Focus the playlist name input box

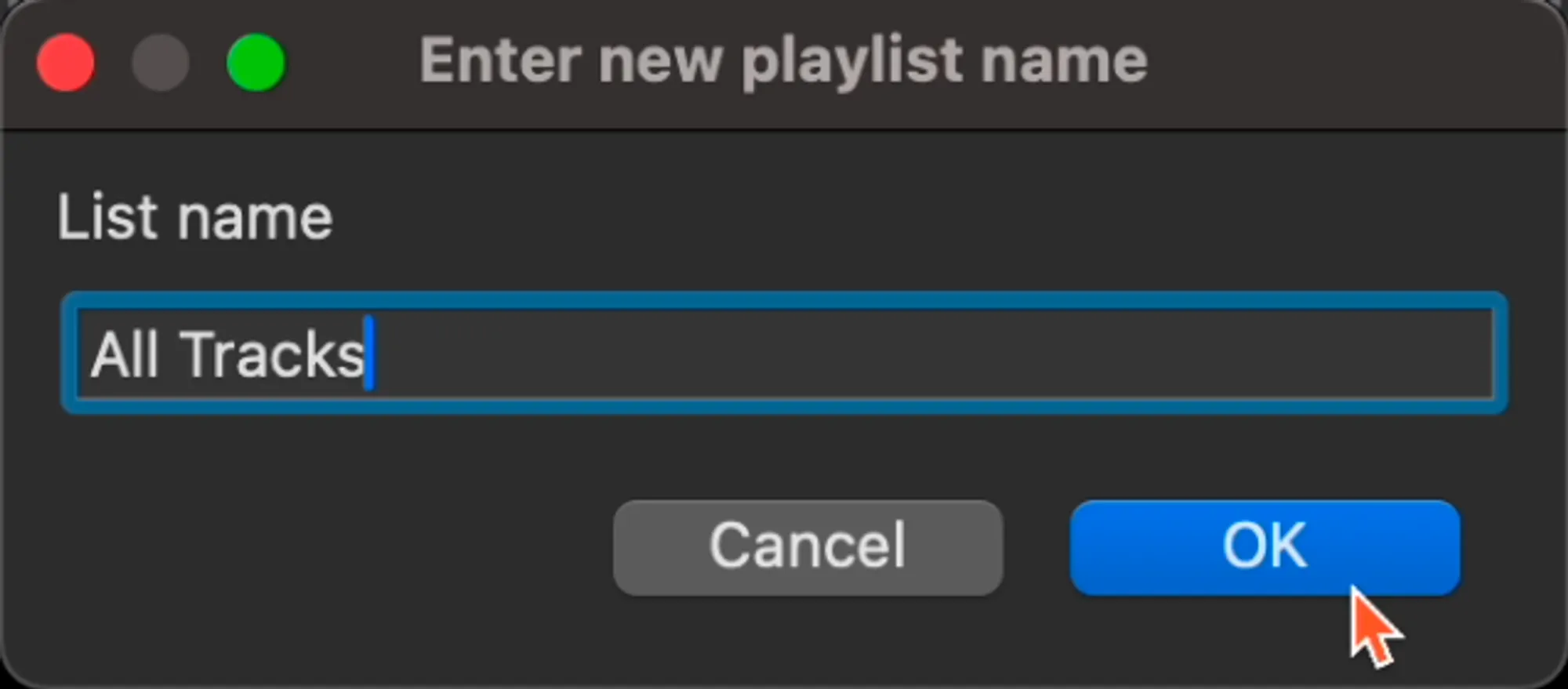(x=784, y=353)
